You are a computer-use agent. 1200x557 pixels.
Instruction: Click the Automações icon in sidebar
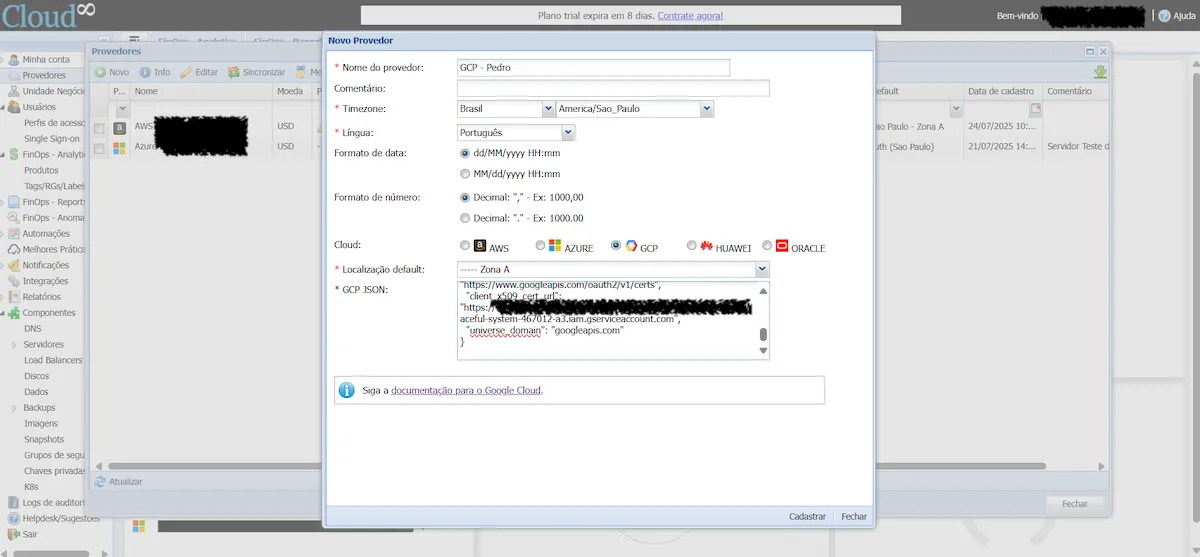tap(14, 234)
